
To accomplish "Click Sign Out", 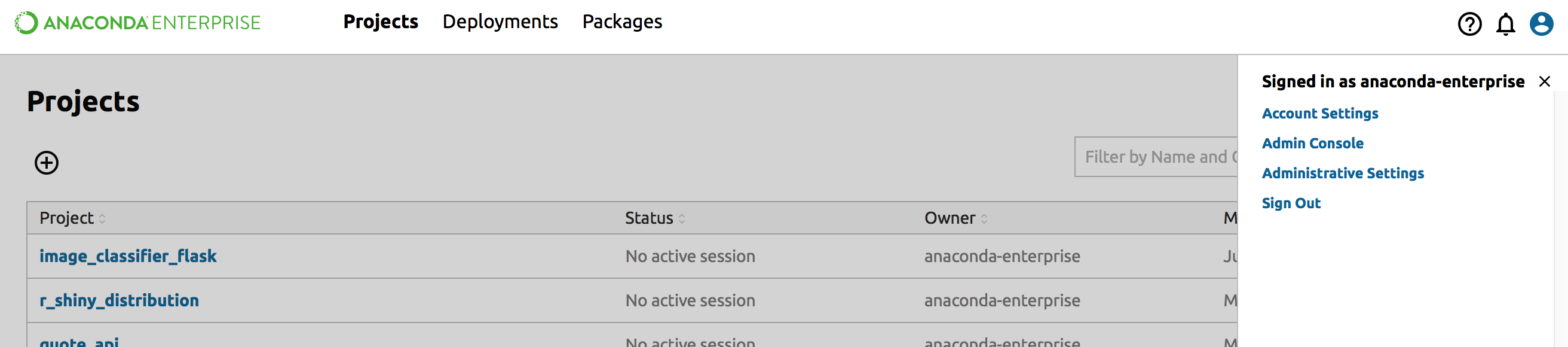I will pyautogui.click(x=1291, y=203).
